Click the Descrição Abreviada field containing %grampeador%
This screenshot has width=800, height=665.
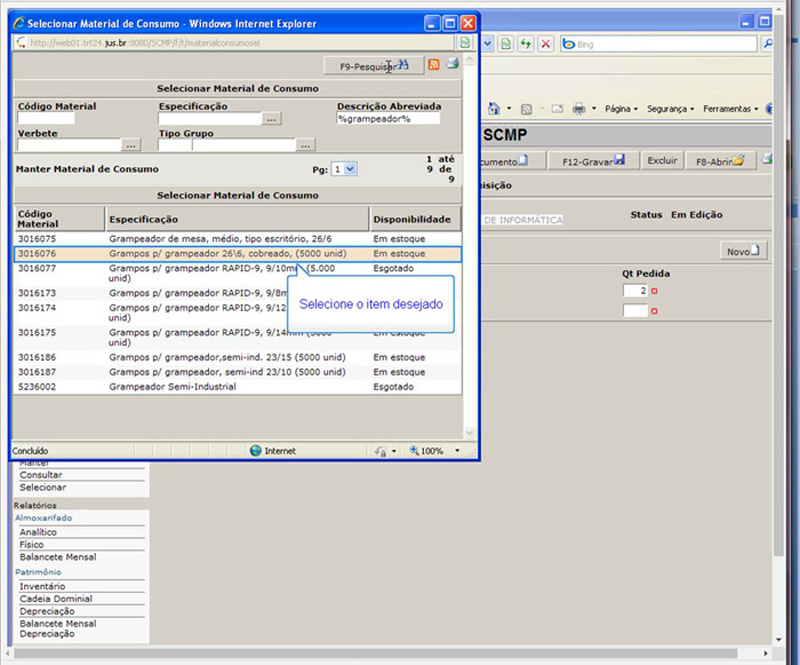pos(388,118)
